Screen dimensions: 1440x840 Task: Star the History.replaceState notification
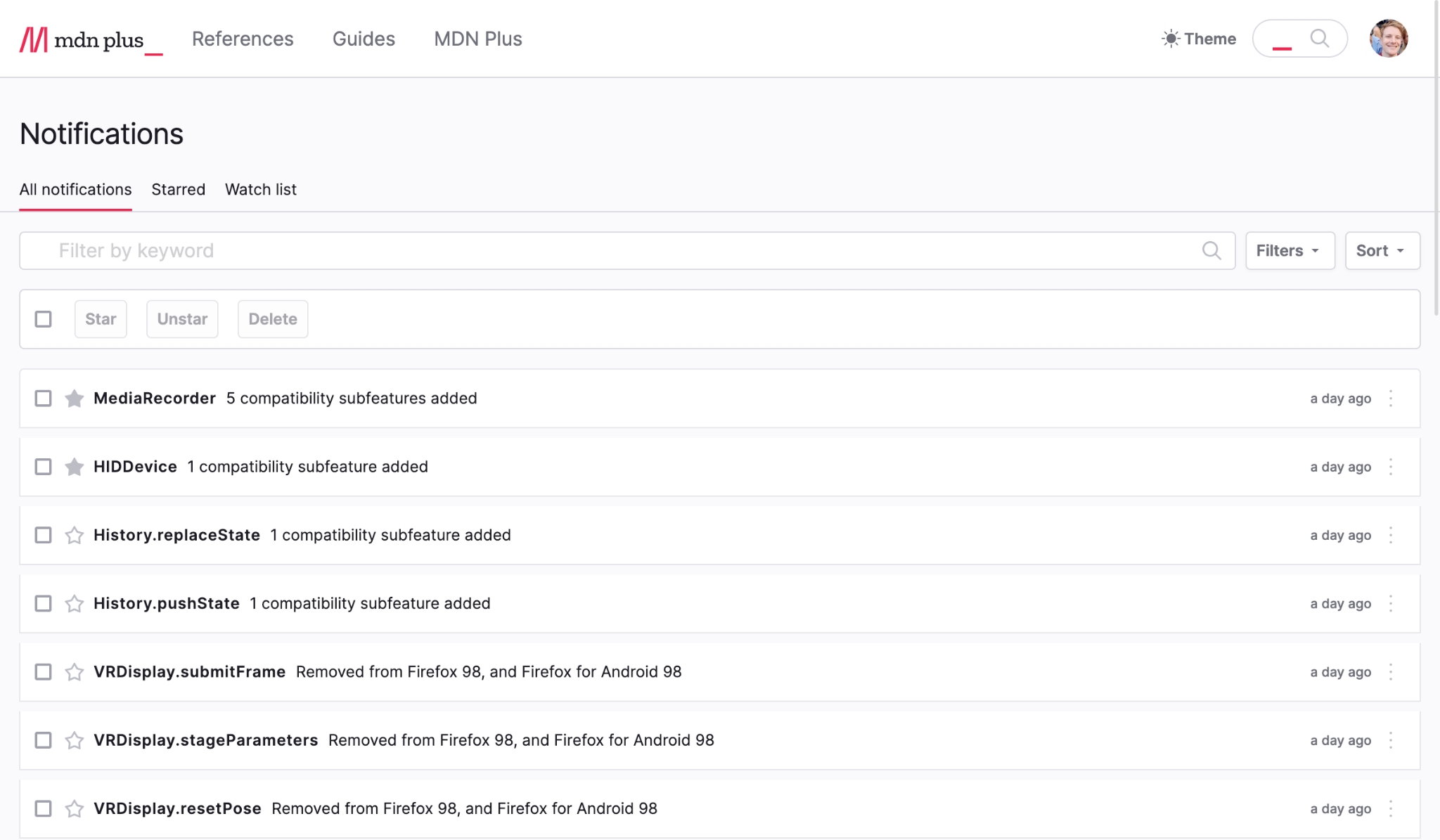75,536
